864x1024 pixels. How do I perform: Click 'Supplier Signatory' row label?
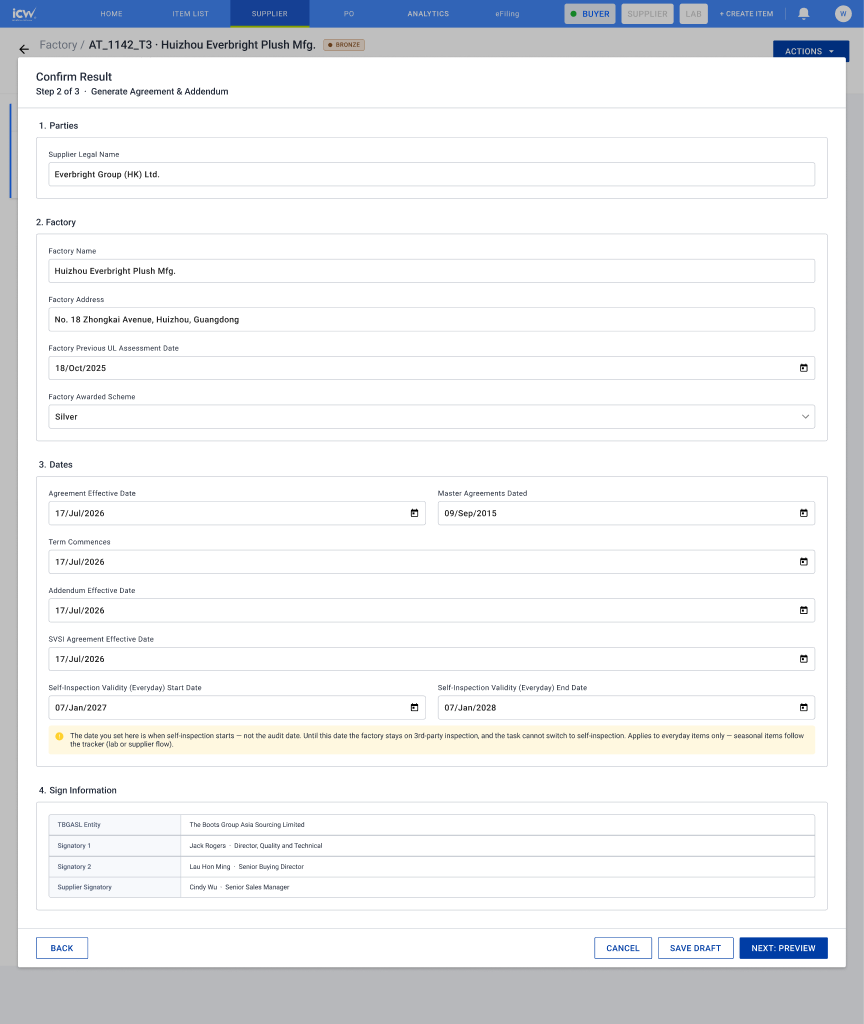pyautogui.click(x=84, y=888)
